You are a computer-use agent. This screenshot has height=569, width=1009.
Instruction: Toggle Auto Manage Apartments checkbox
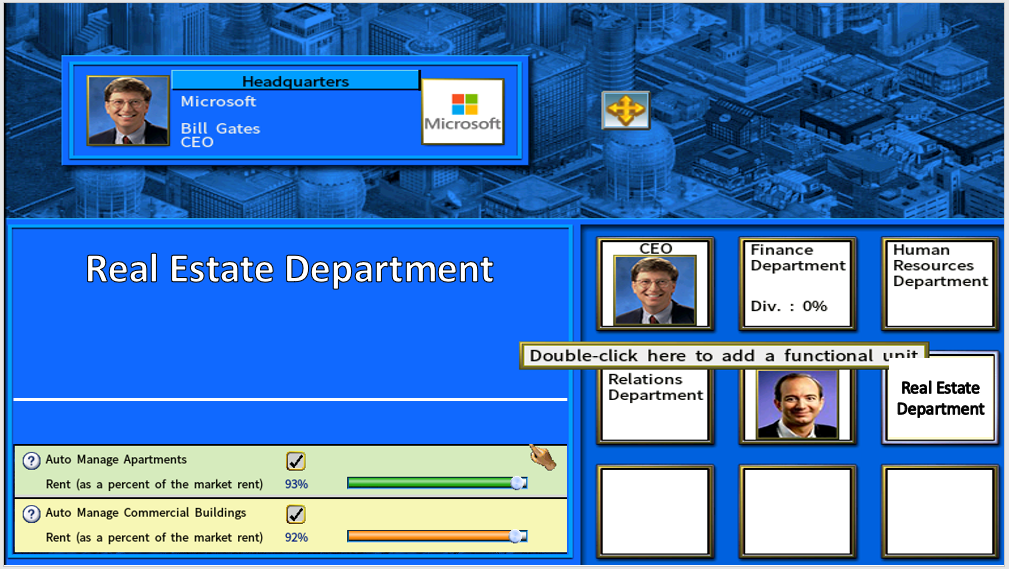coord(296,461)
